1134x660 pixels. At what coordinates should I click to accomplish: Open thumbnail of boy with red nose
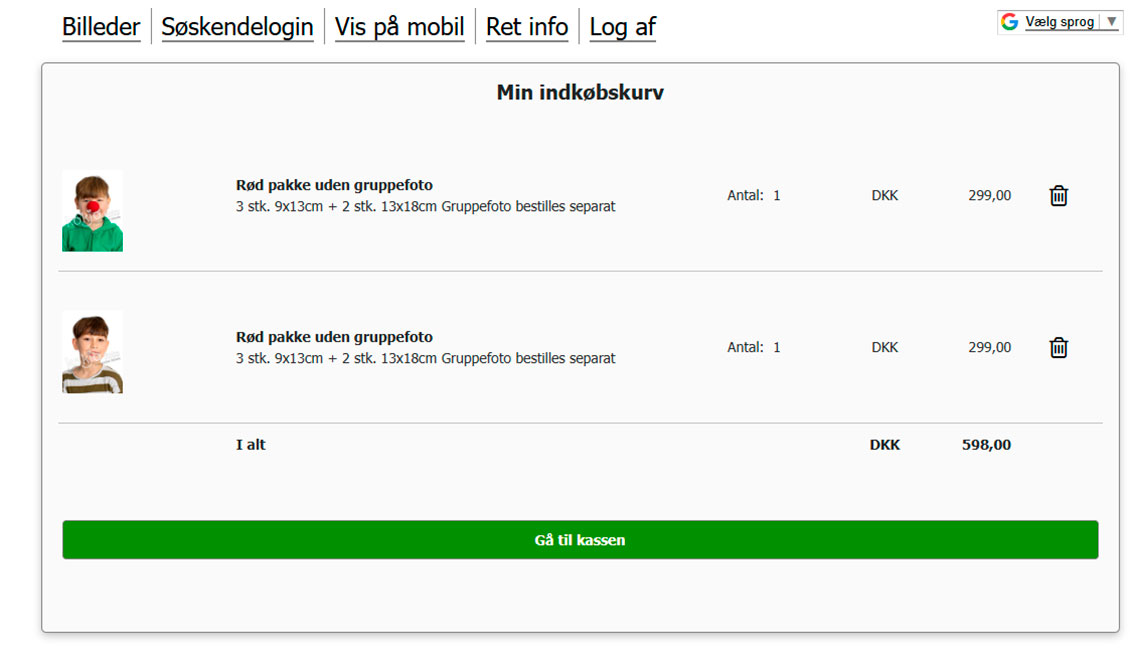tap(93, 210)
